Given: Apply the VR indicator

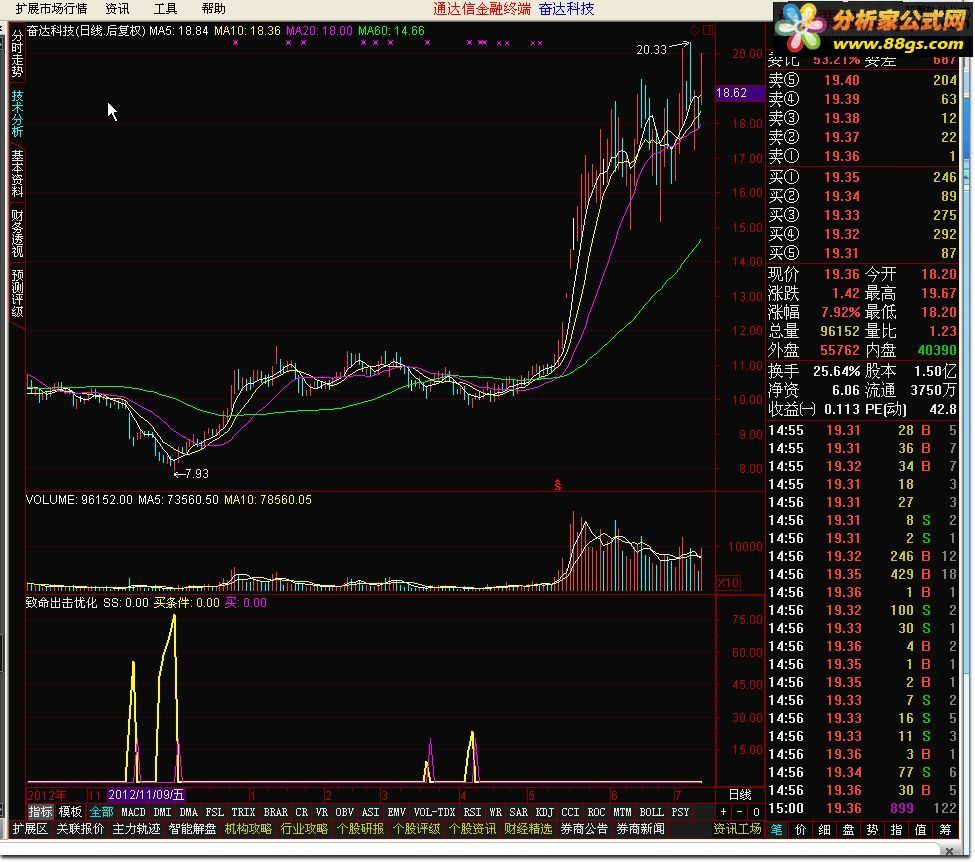Looking at the screenshot, I should 321,812.
